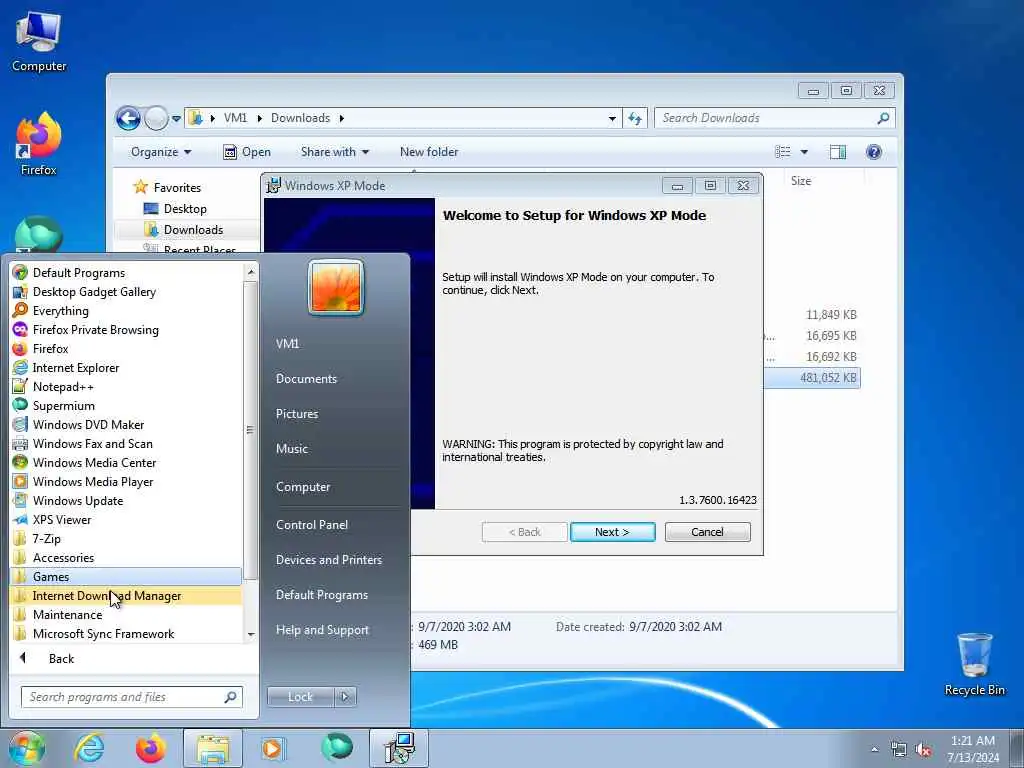This screenshot has height=768, width=1024.
Task: Open shutdown options arrow next to Lock
Action: 345,697
